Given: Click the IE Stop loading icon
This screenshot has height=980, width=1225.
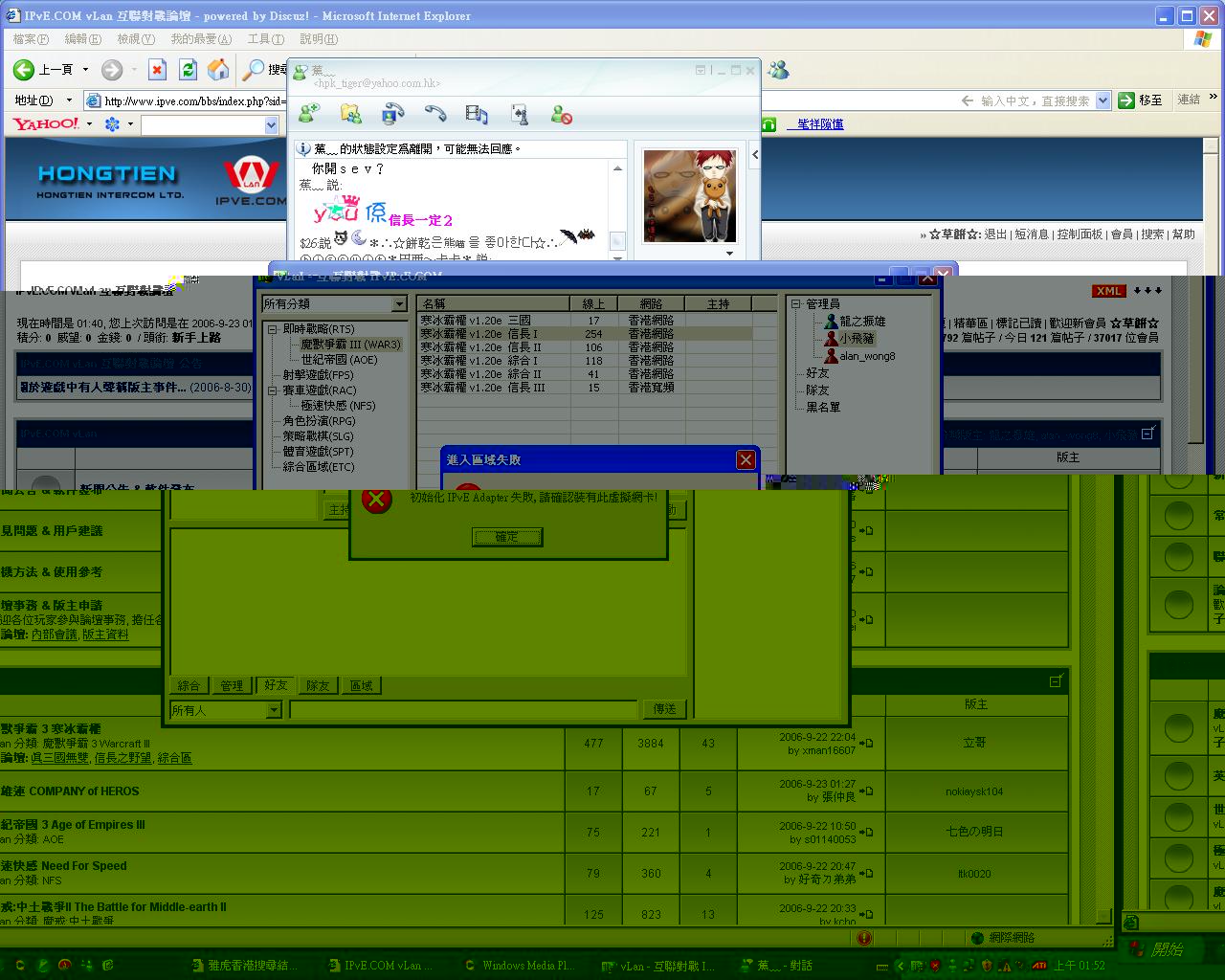Looking at the screenshot, I should tap(157, 70).
